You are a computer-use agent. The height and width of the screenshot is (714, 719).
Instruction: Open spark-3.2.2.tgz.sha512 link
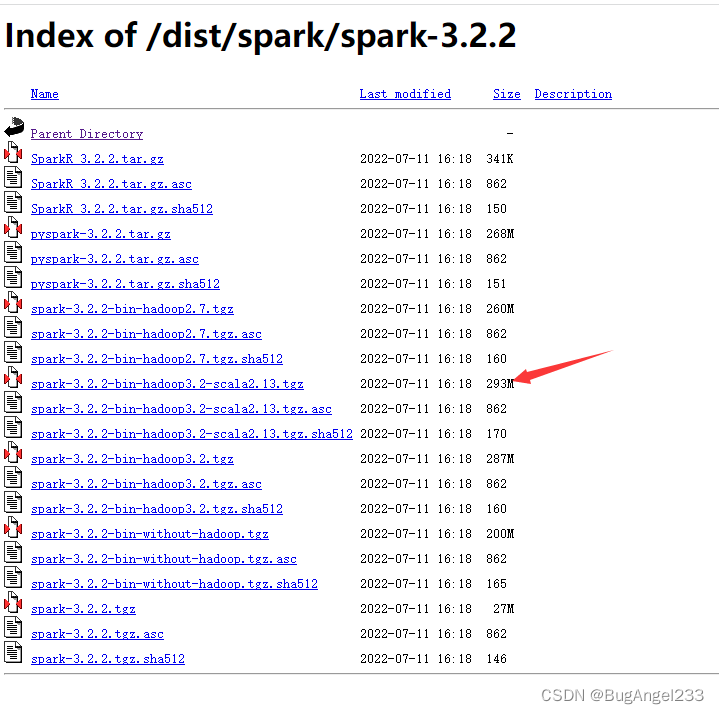pyautogui.click(x=108, y=659)
